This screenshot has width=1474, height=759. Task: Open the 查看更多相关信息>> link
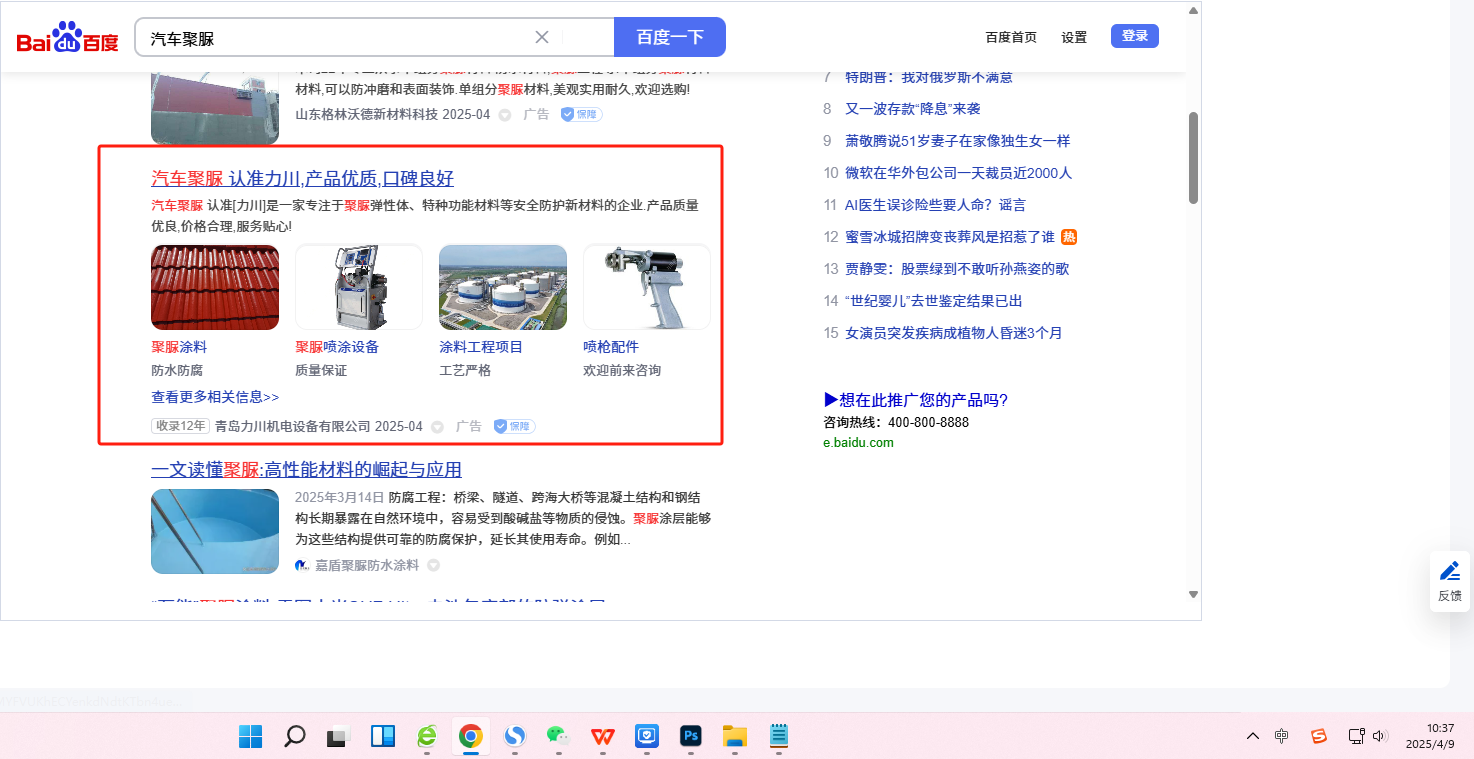[x=215, y=397]
